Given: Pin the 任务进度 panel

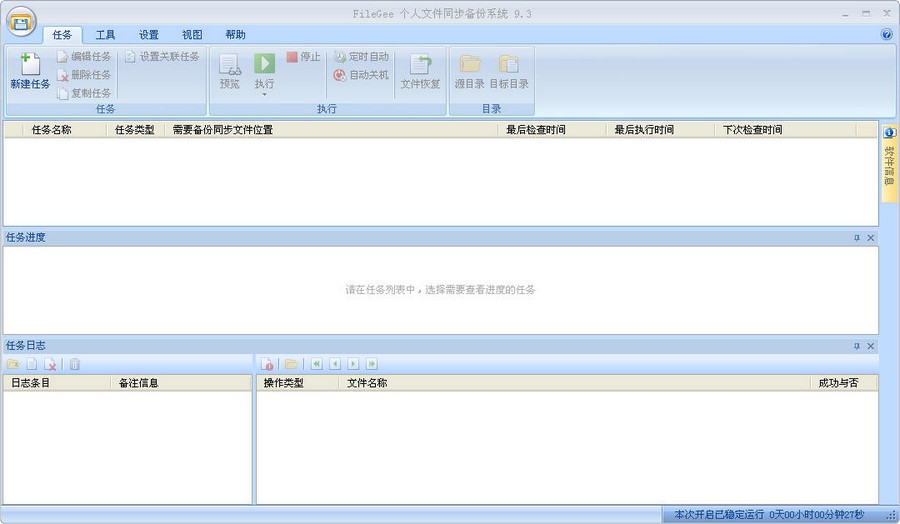Looking at the screenshot, I should coord(857,238).
